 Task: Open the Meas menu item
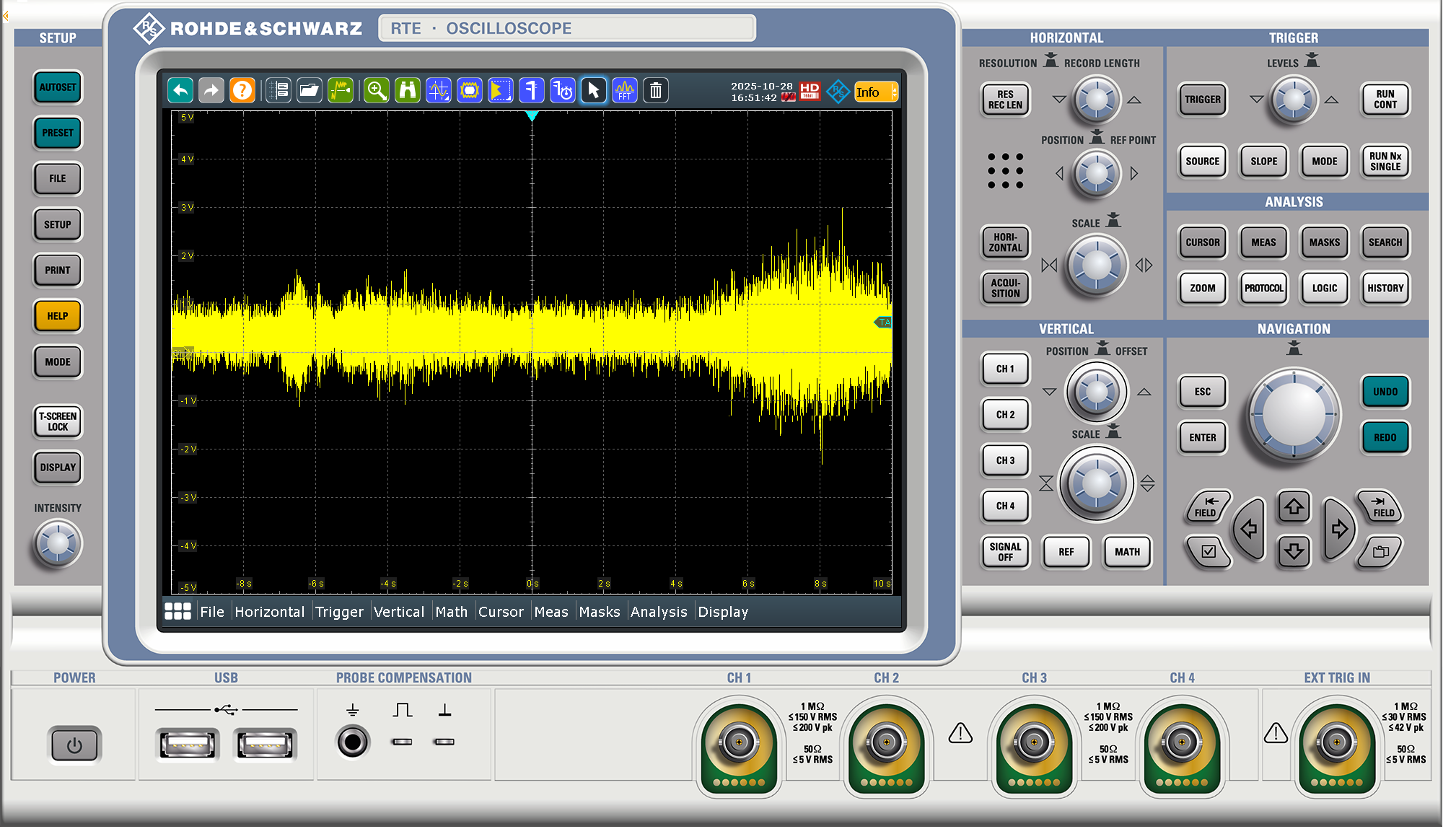[551, 612]
